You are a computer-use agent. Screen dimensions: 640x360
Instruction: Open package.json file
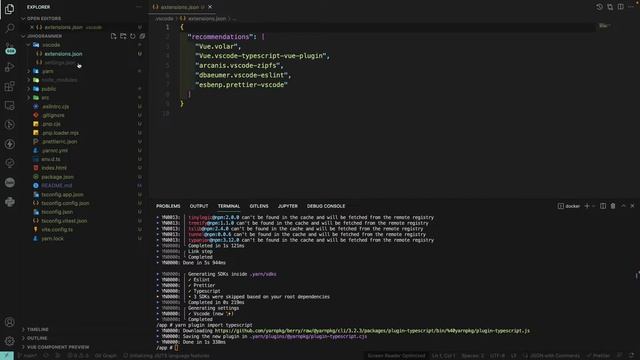[x=57, y=177]
